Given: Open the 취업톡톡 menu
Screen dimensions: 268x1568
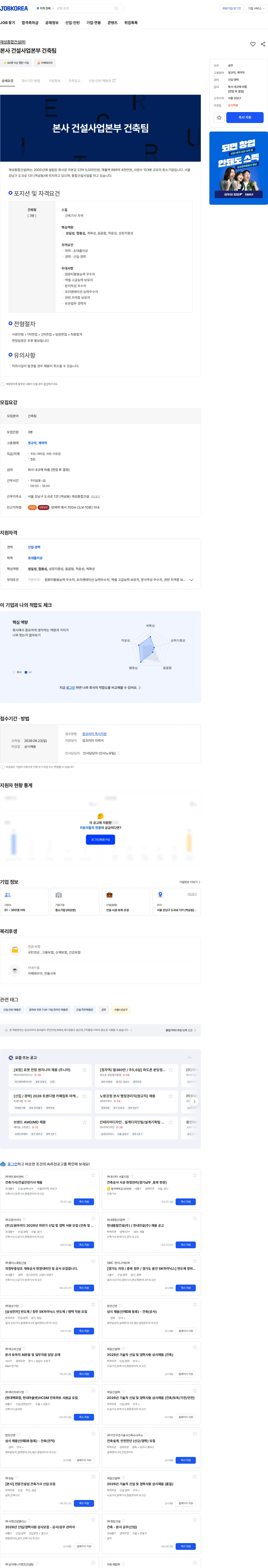Looking at the screenshot, I should (131, 23).
